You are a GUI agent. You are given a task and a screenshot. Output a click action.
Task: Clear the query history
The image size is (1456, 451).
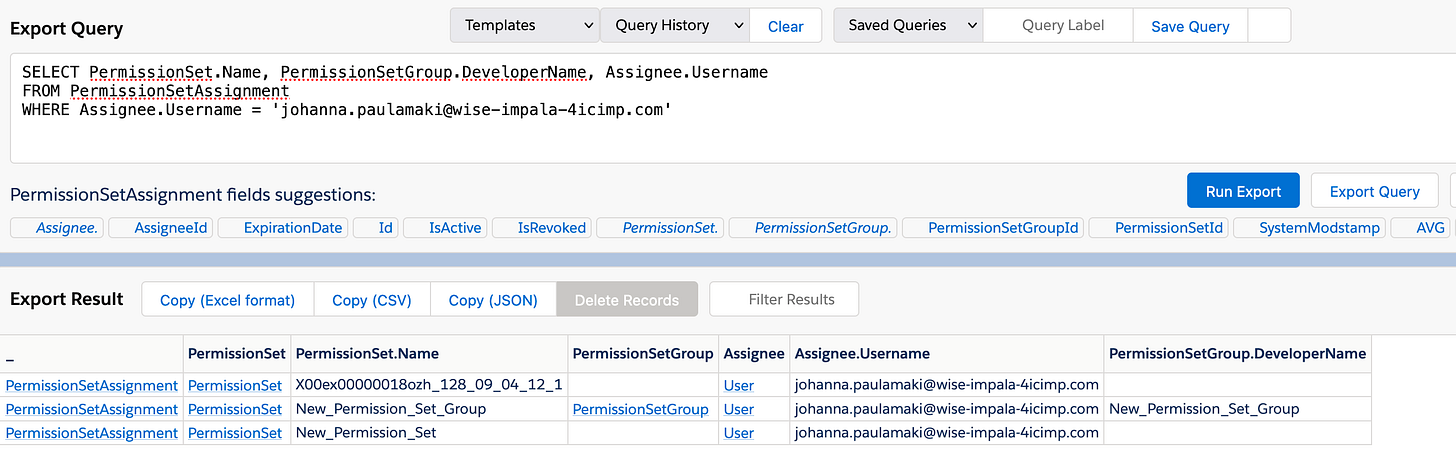point(785,27)
